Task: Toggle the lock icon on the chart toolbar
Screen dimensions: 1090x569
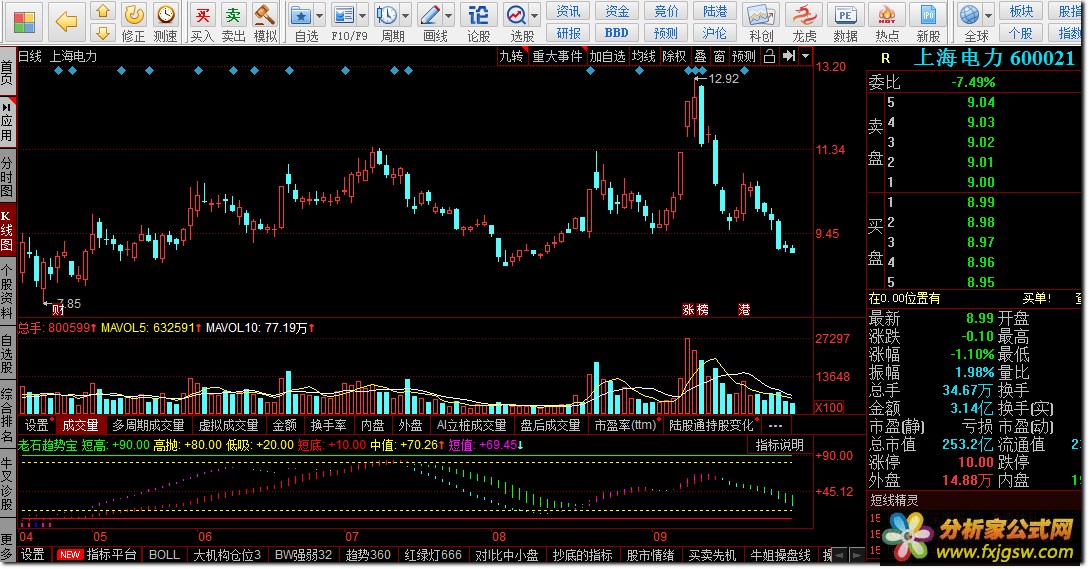Action: (770, 56)
